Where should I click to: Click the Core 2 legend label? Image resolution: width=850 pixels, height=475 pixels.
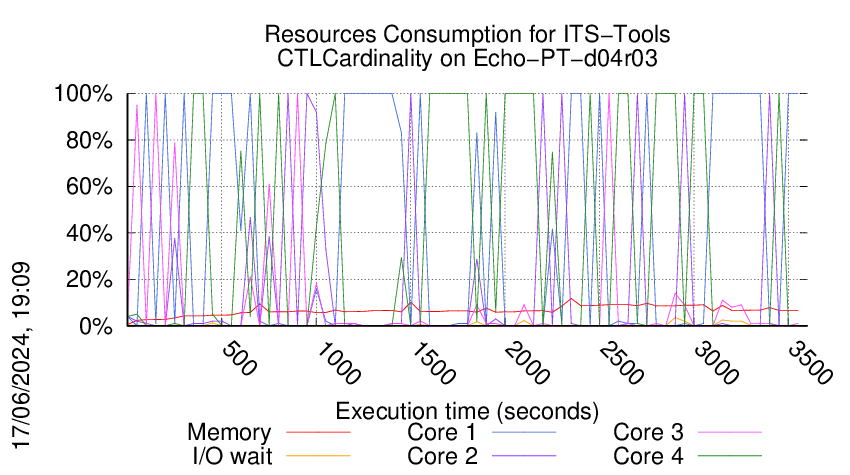click(442, 456)
